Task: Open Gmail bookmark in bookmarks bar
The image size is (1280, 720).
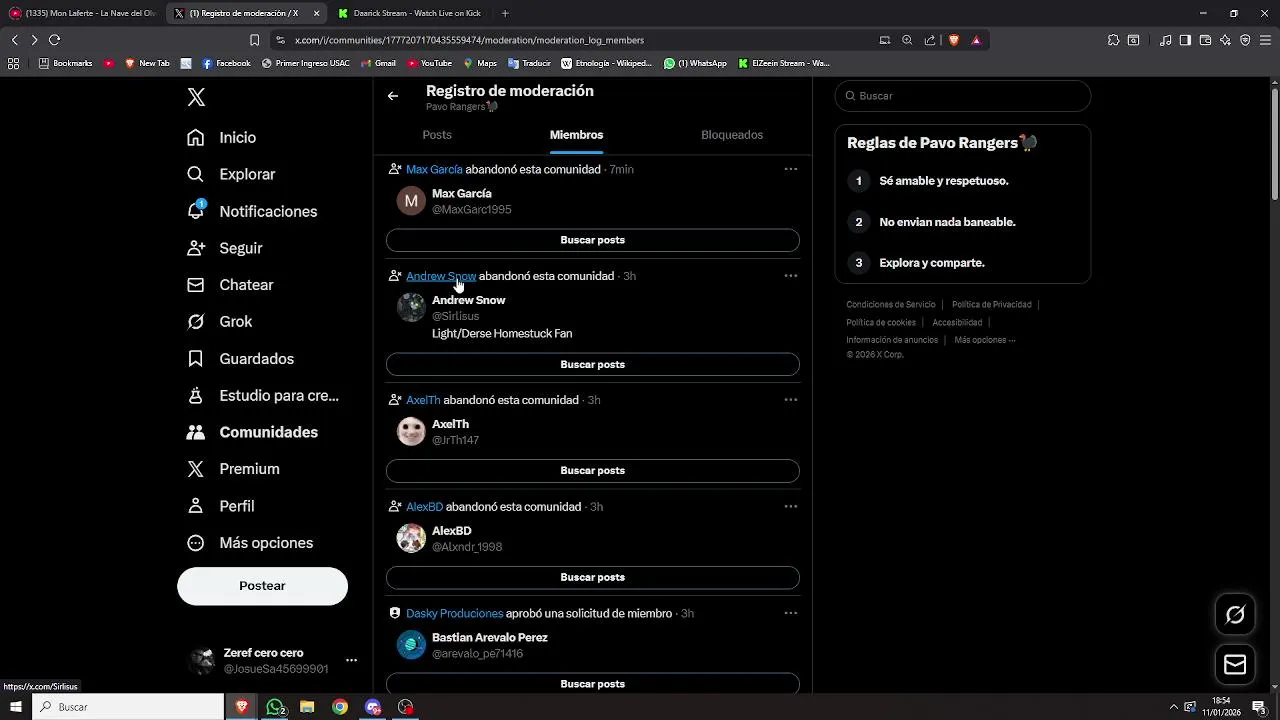Action: pyautogui.click(x=378, y=63)
